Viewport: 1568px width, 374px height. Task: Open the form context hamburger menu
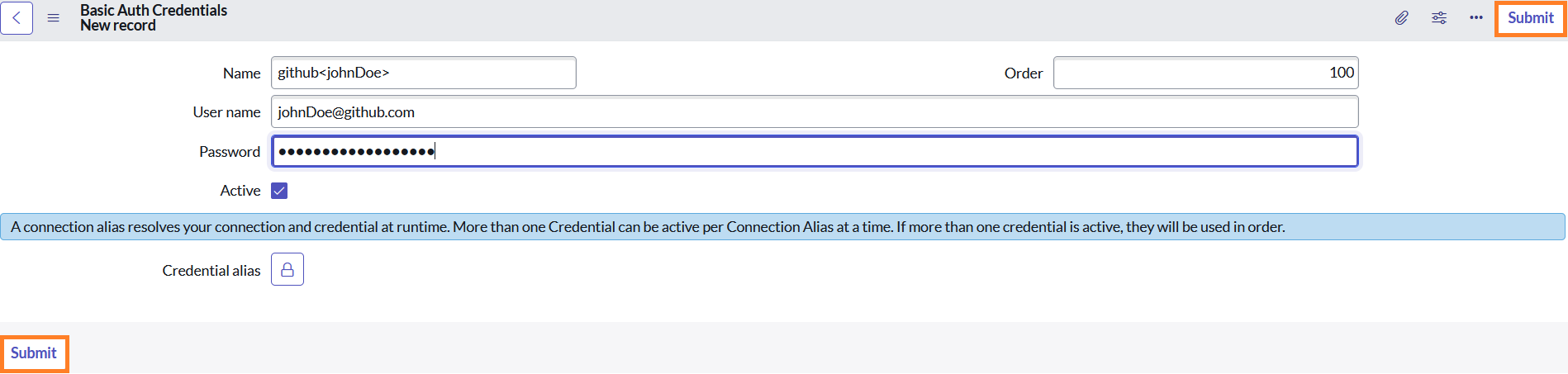54,18
